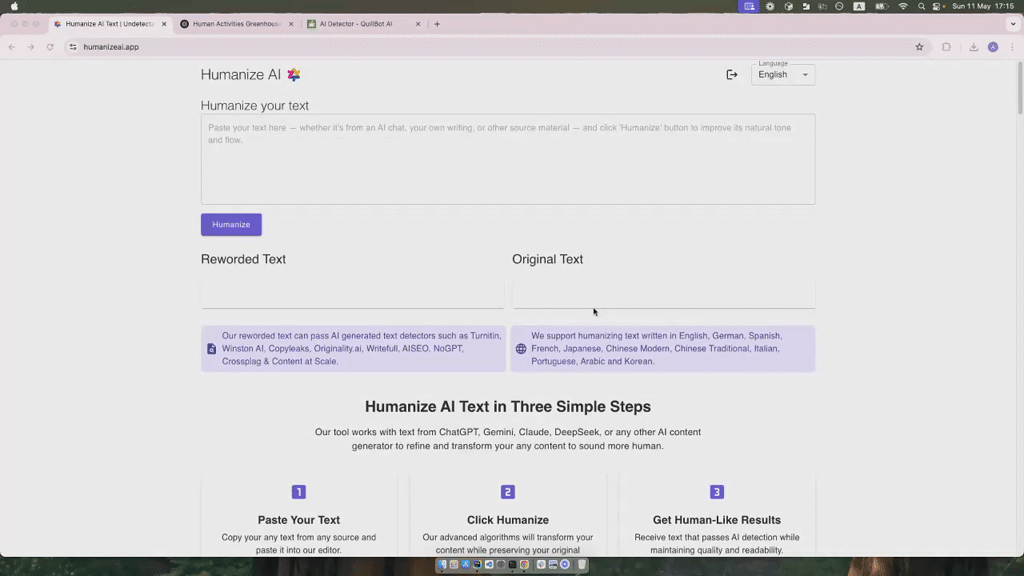1024x576 pixels.
Task: Open the Trash from the Dock
Action: pyautogui.click(x=582, y=564)
